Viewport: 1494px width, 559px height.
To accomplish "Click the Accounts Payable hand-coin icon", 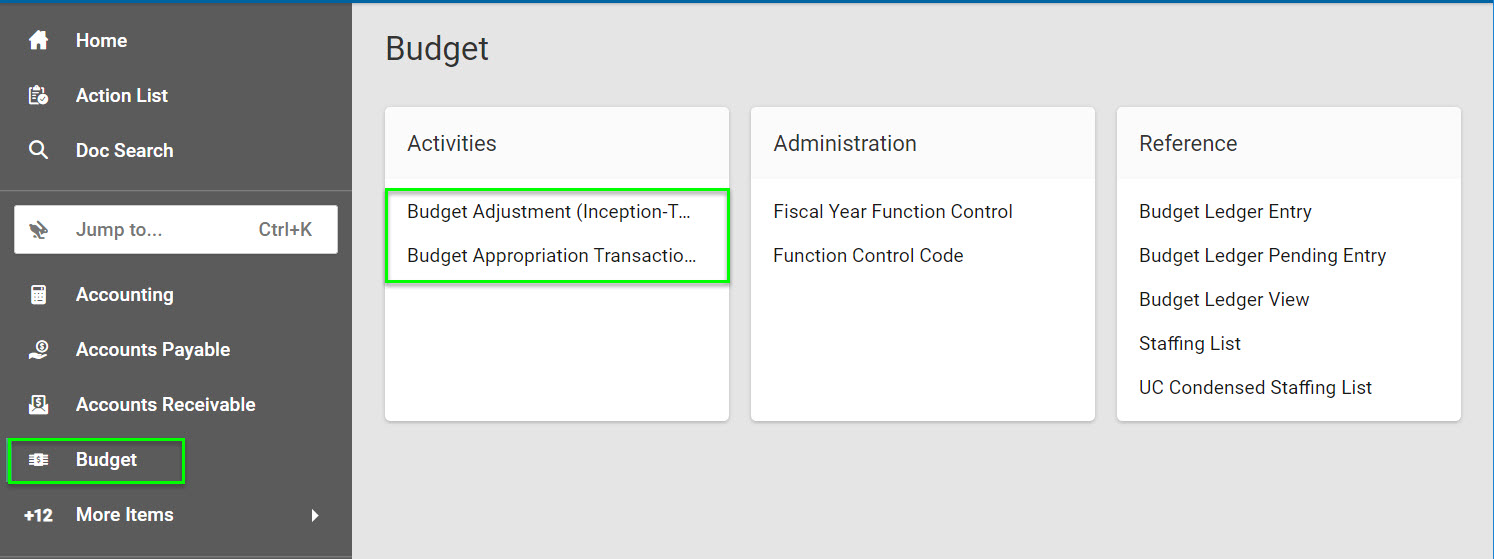I will click(x=38, y=350).
